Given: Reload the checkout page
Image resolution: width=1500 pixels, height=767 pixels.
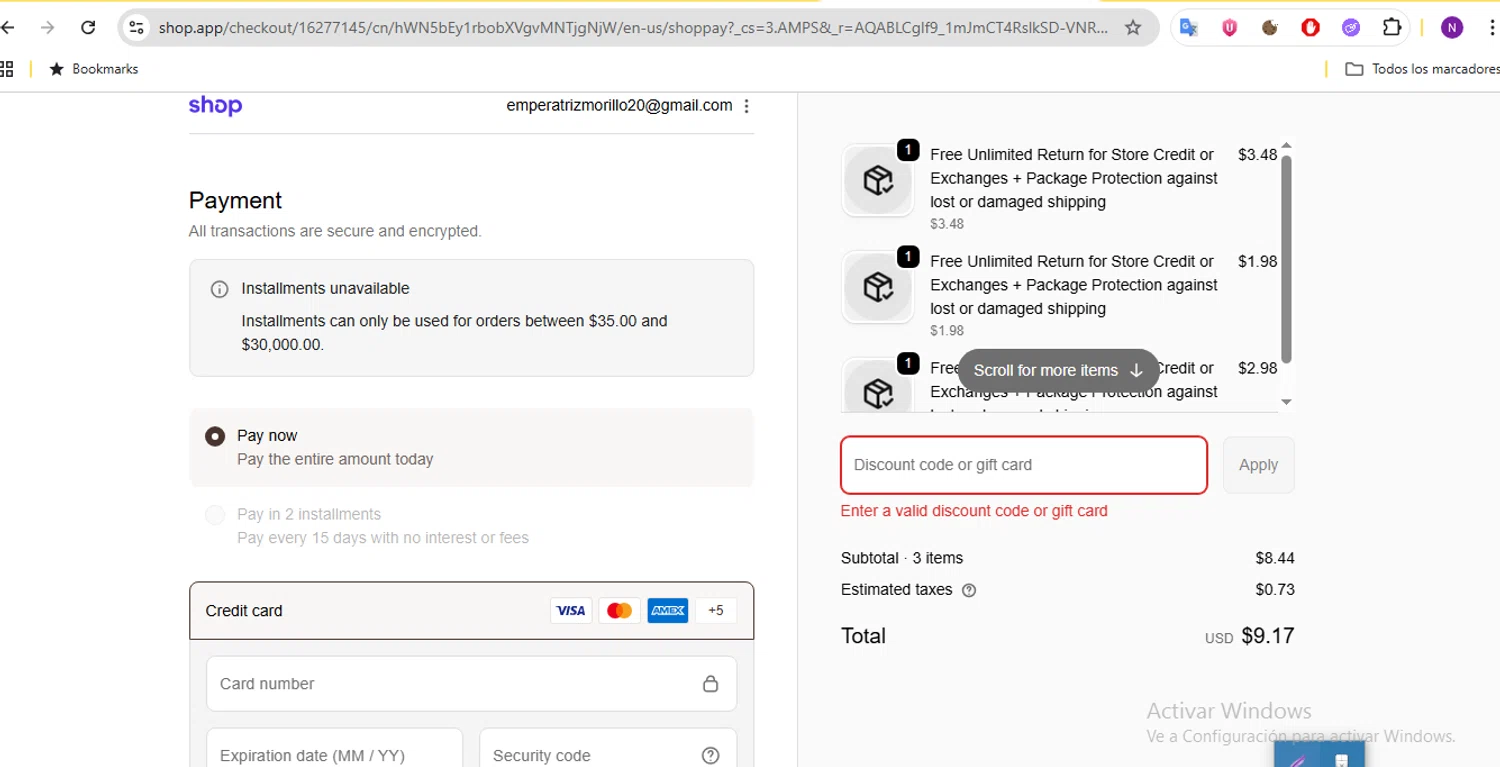Looking at the screenshot, I should pyautogui.click(x=88, y=28).
